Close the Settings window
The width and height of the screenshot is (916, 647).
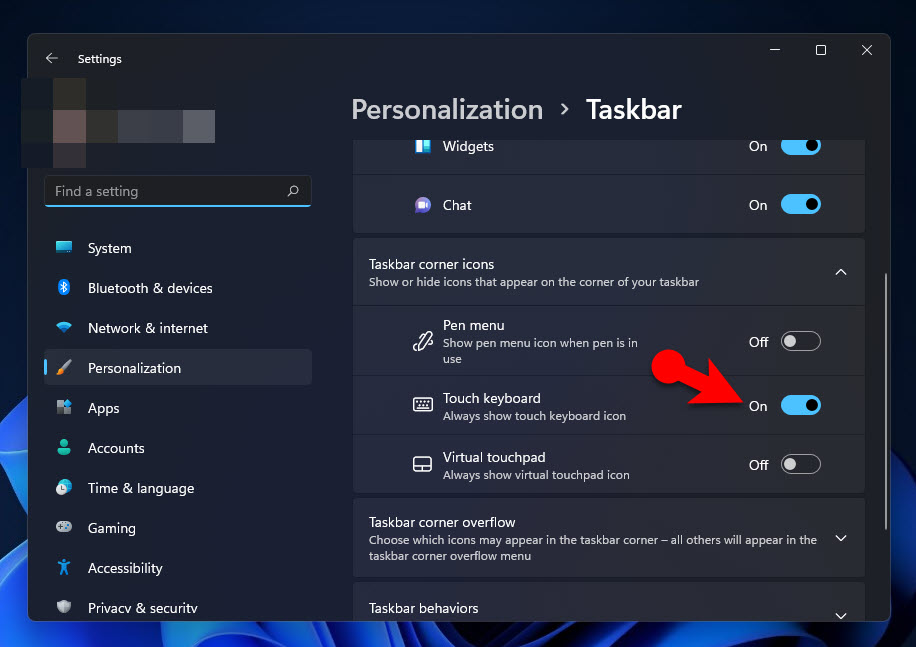(x=866, y=50)
